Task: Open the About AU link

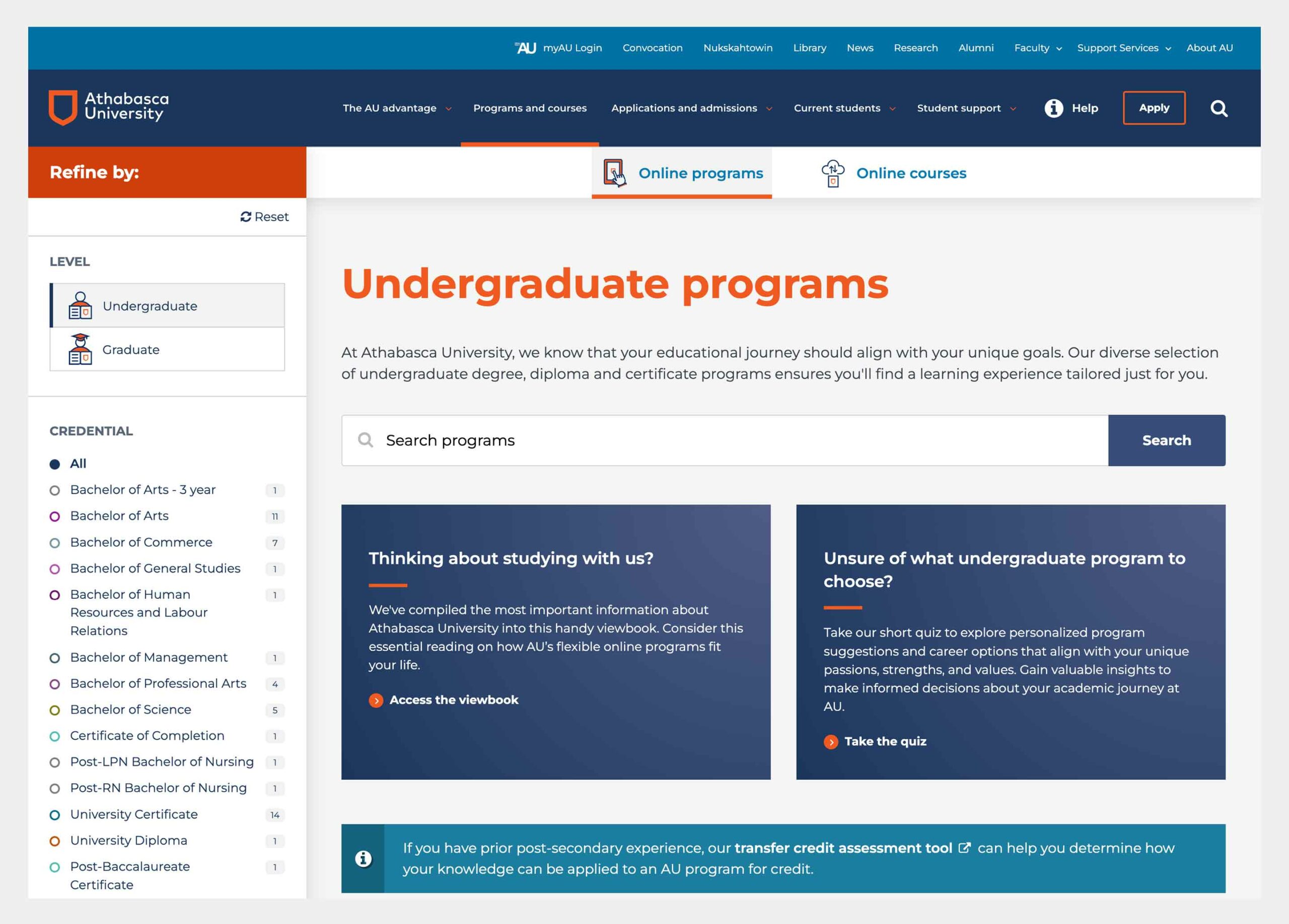Action: (x=1209, y=48)
